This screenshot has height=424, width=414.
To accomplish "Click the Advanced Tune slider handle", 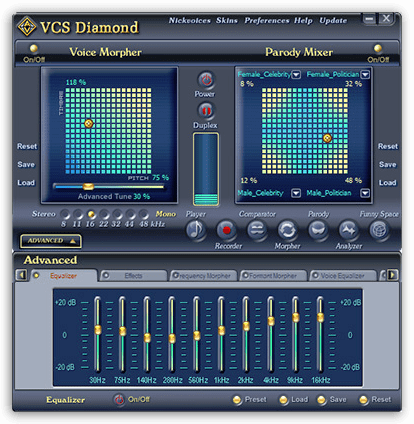I will pos(88,186).
